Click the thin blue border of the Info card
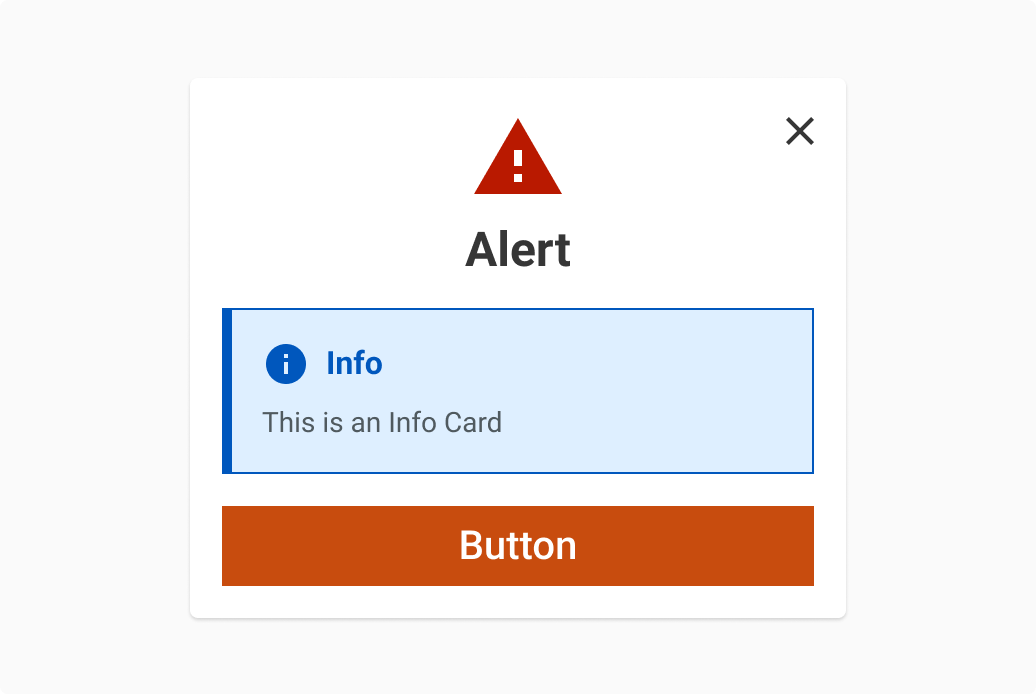 tap(813, 391)
